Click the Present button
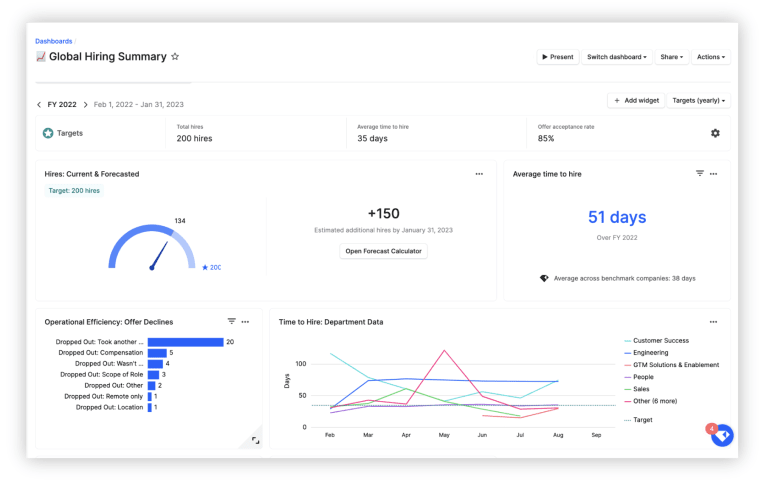Viewport: 767px width, 480px height. 558,57
